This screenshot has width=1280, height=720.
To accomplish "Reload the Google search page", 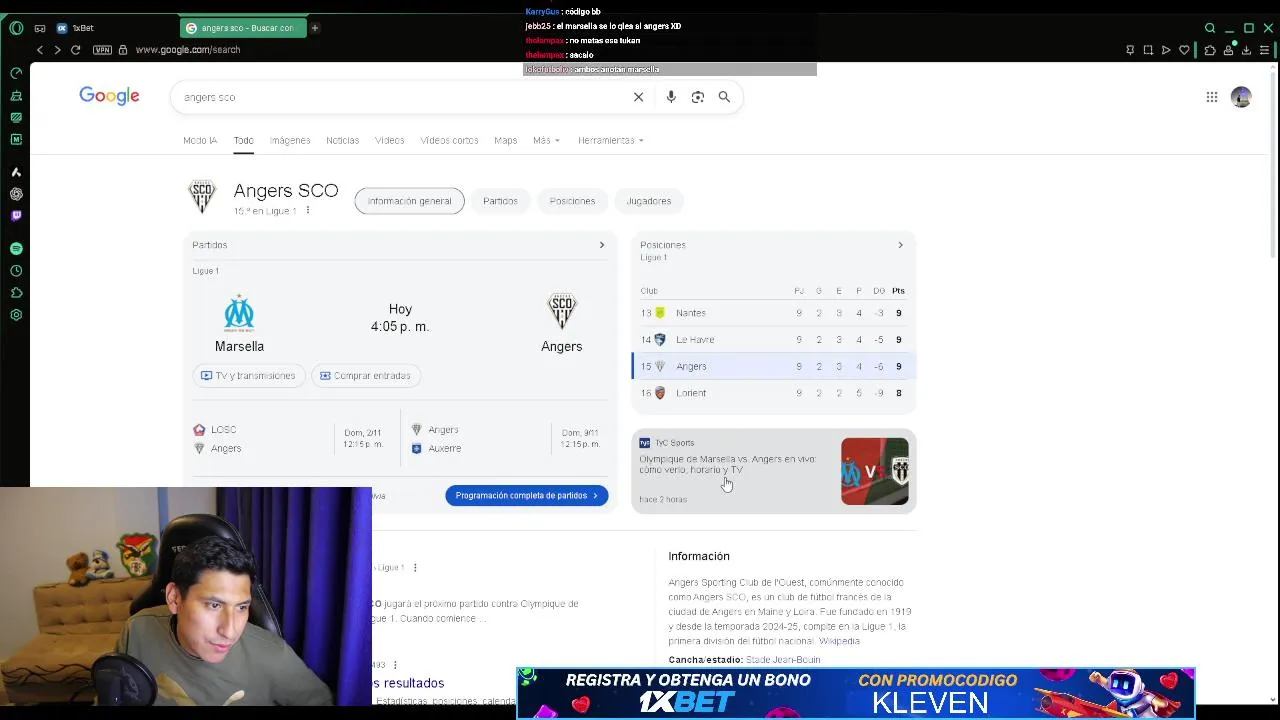I will (x=75, y=50).
